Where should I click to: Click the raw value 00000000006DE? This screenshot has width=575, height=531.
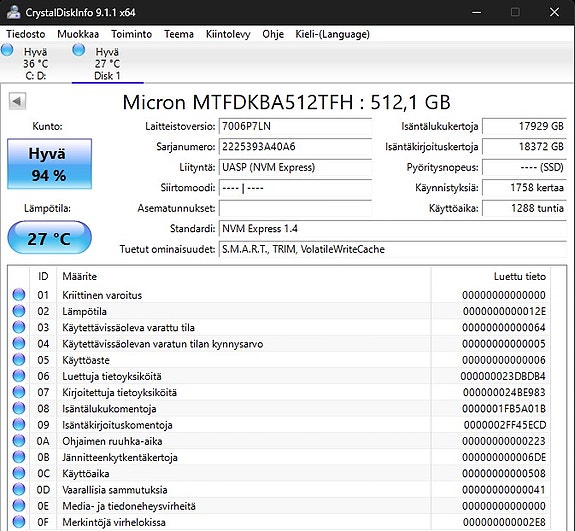504,457
